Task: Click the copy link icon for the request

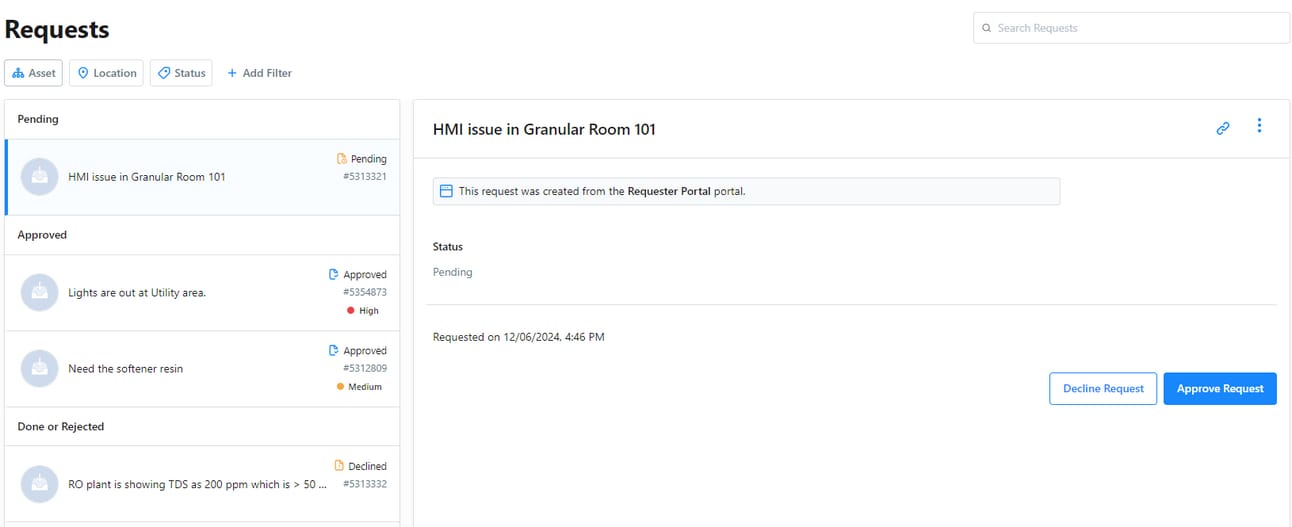Action: click(x=1222, y=128)
